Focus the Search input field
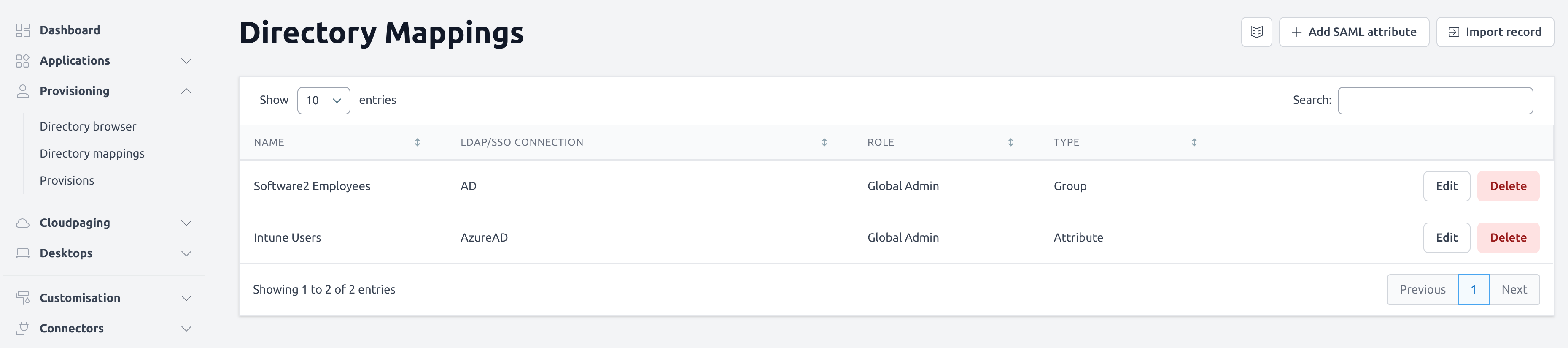The height and width of the screenshot is (348, 1568). (x=1435, y=101)
